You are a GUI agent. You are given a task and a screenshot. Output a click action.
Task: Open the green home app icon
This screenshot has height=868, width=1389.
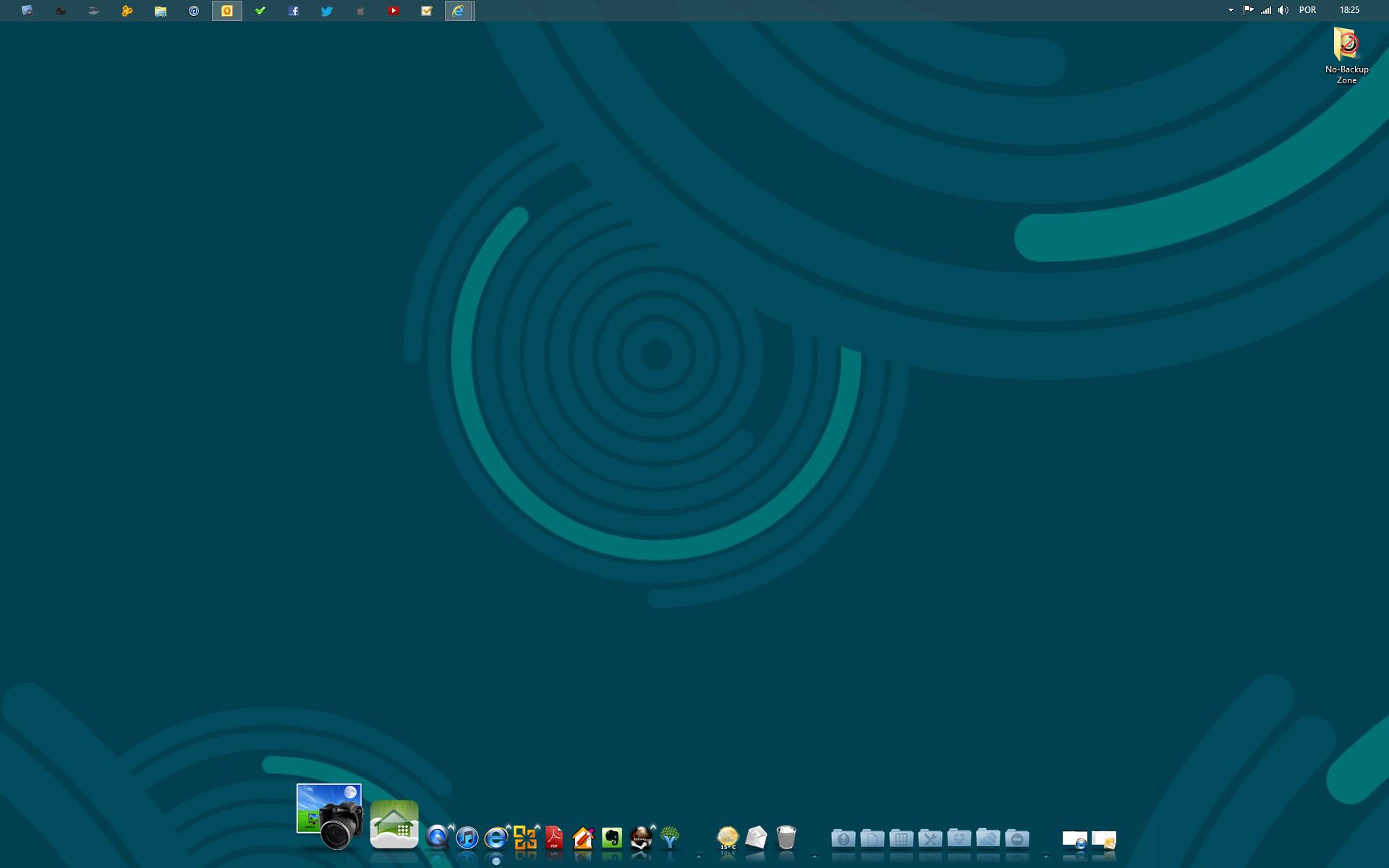tap(394, 825)
